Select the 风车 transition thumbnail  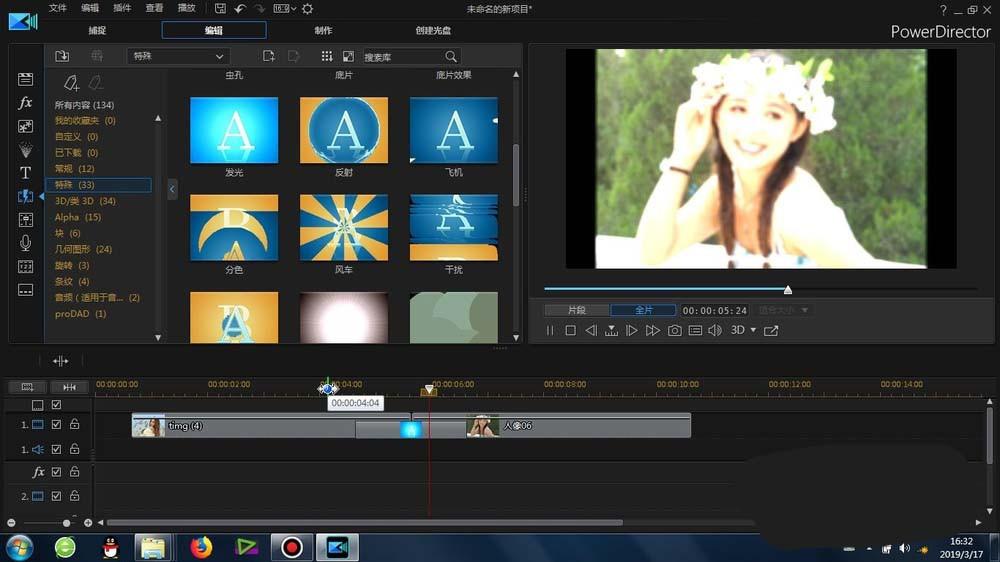pyautogui.click(x=343, y=228)
